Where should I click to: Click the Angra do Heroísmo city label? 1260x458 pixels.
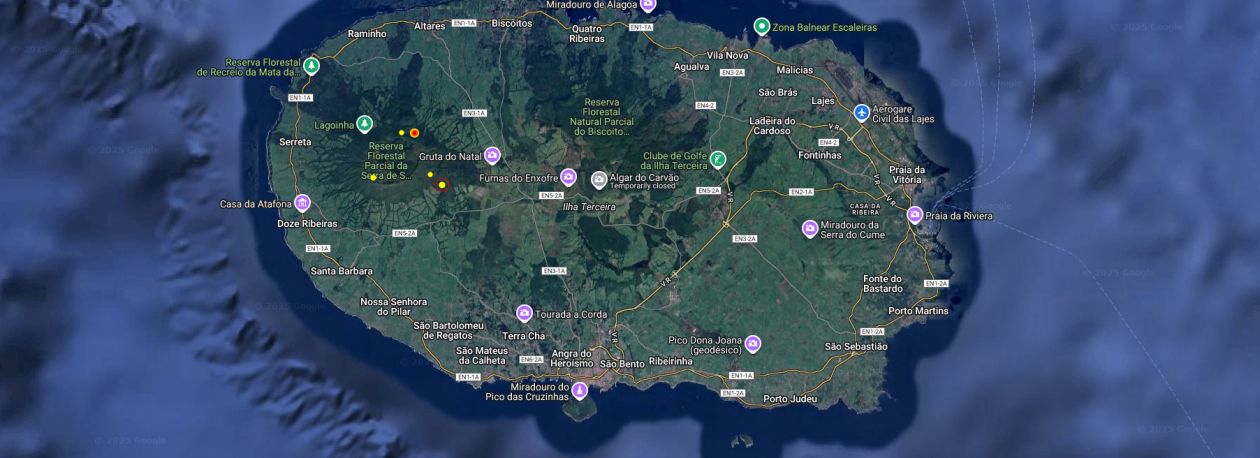[x=572, y=358]
